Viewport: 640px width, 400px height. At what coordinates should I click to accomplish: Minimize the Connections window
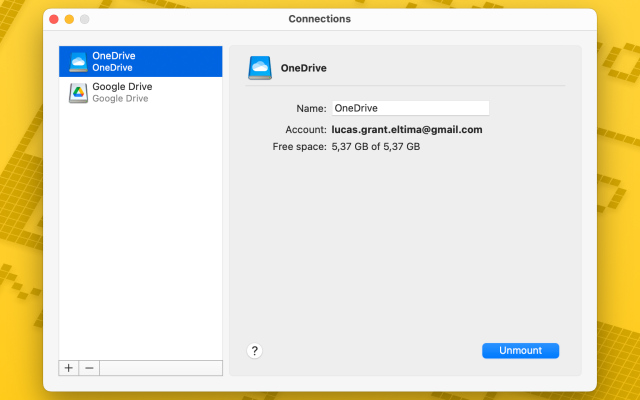point(69,19)
